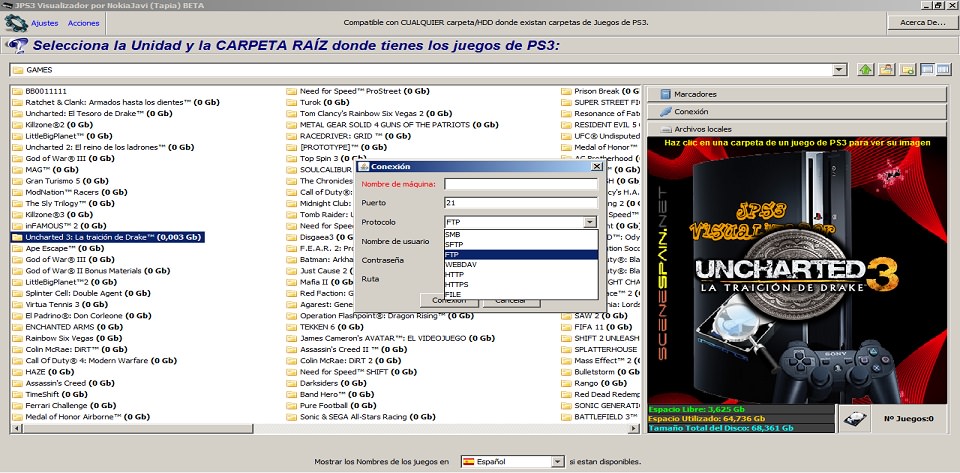Open the Acciones menu
Screen dimensions: 960x473
click(x=84, y=23)
